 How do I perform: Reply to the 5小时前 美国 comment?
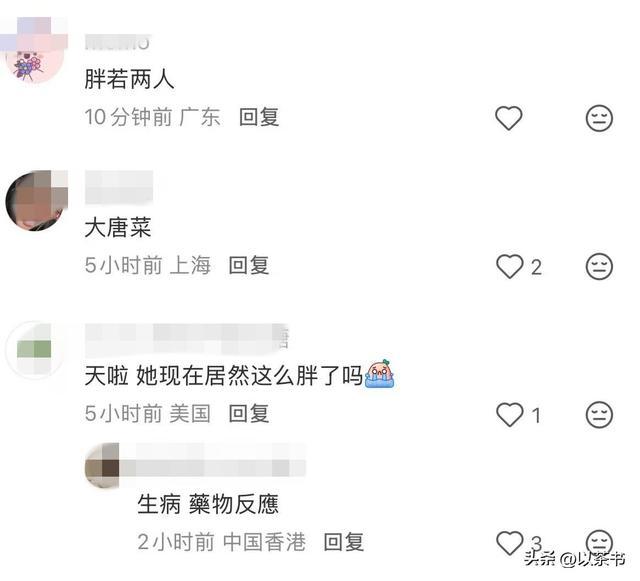[x=249, y=414]
